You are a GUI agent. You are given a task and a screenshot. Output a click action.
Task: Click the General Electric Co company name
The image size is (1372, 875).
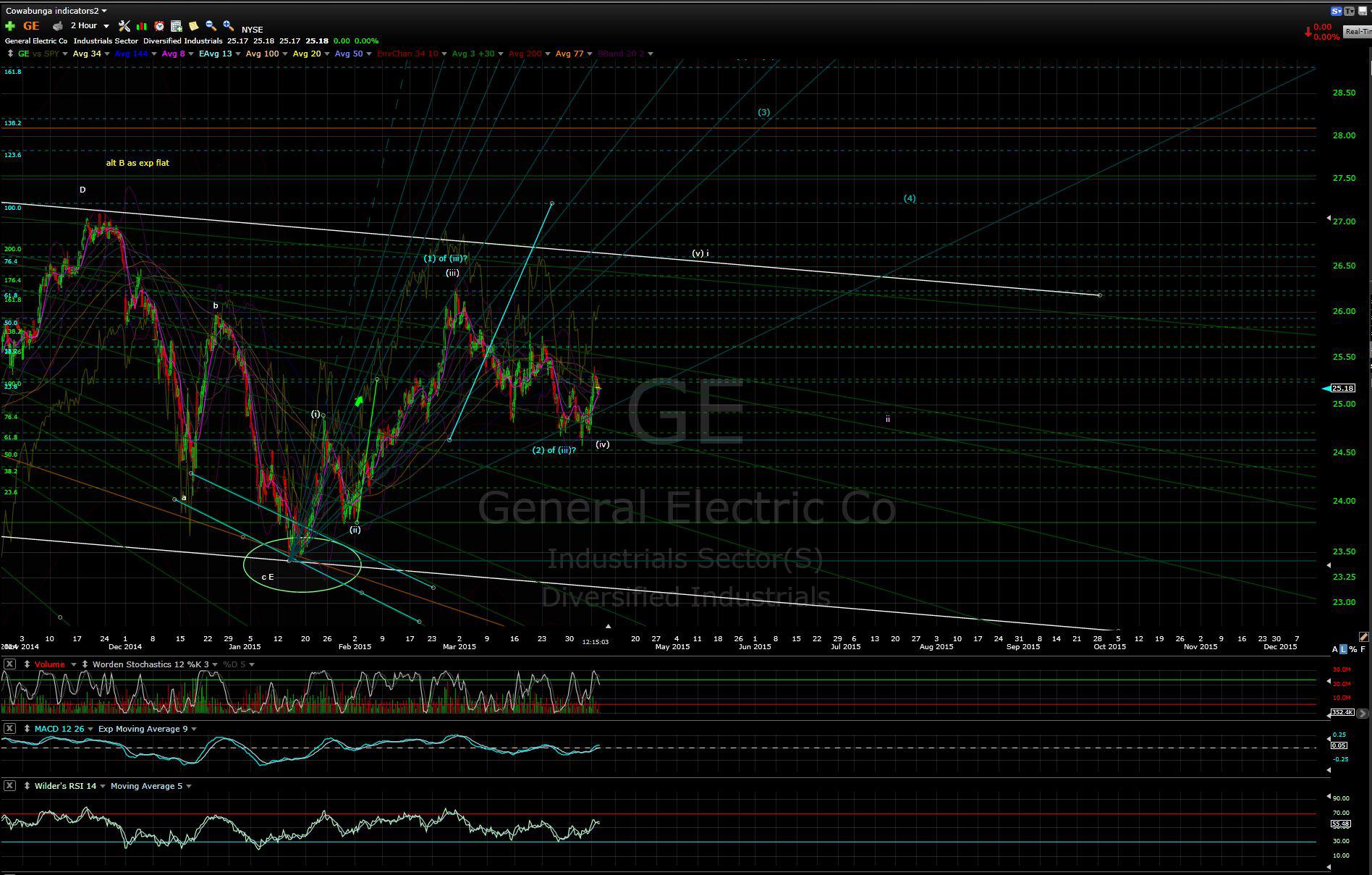coord(36,41)
